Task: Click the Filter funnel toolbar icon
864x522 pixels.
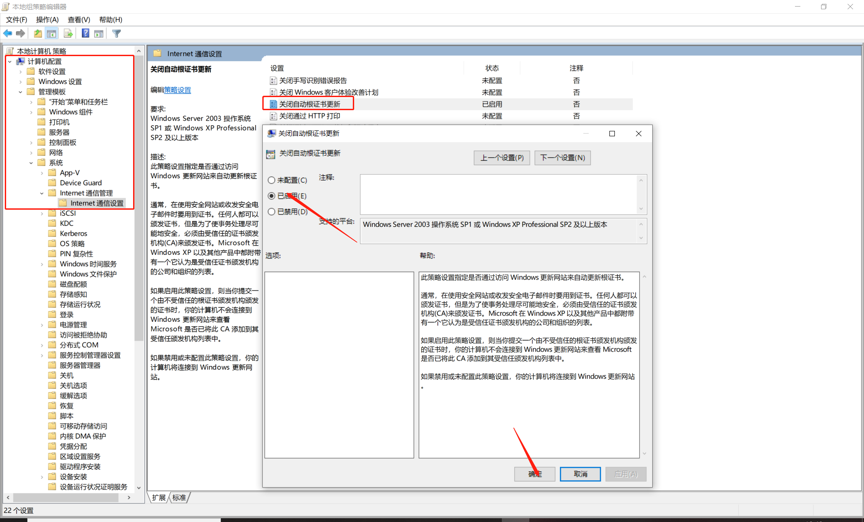Action: coord(116,34)
